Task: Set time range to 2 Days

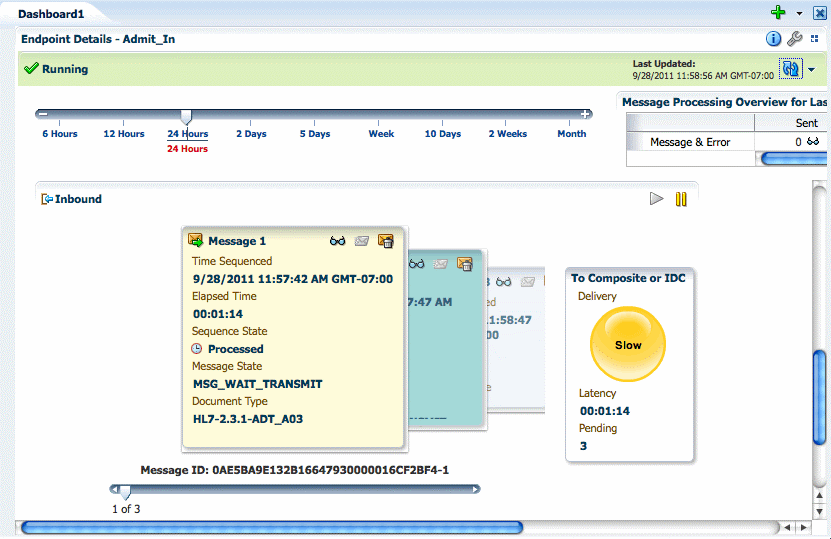Action: [x=251, y=134]
